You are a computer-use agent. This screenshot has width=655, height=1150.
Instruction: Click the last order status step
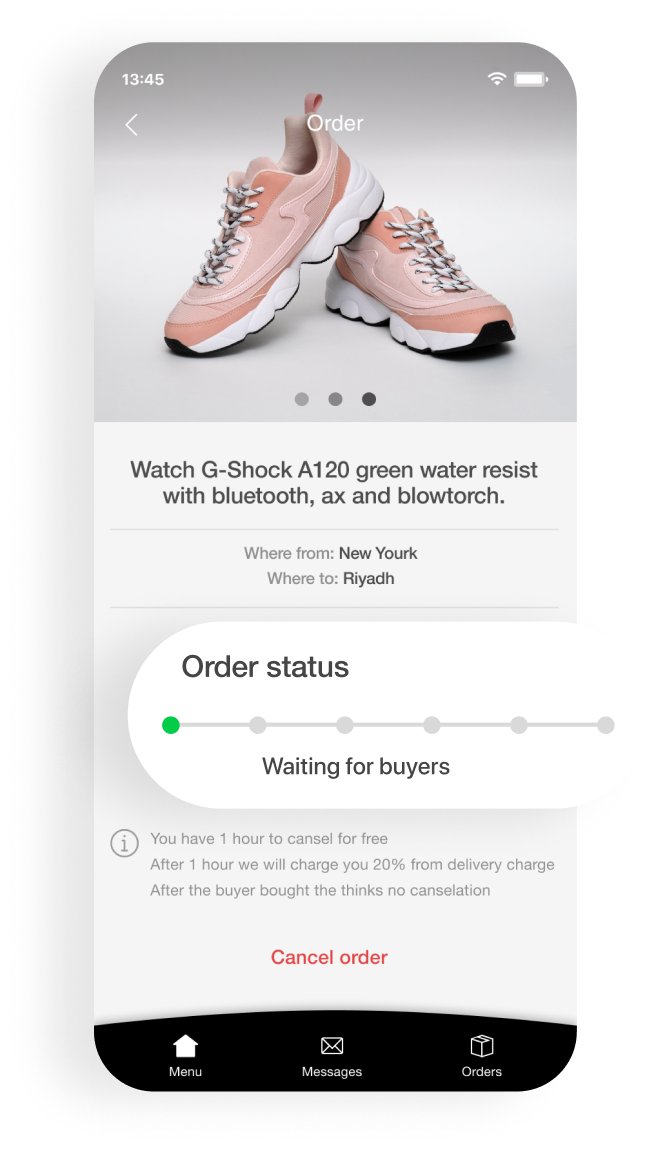tap(606, 725)
